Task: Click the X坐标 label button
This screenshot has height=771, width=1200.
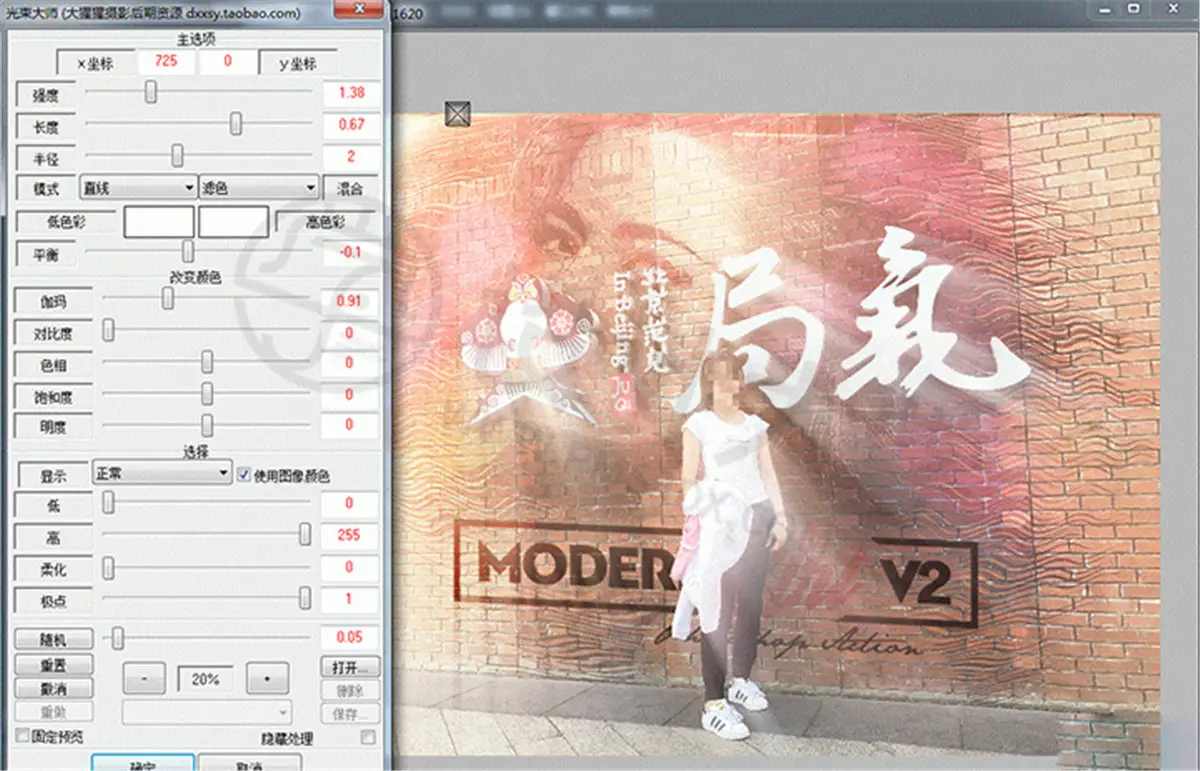Action: pos(95,63)
